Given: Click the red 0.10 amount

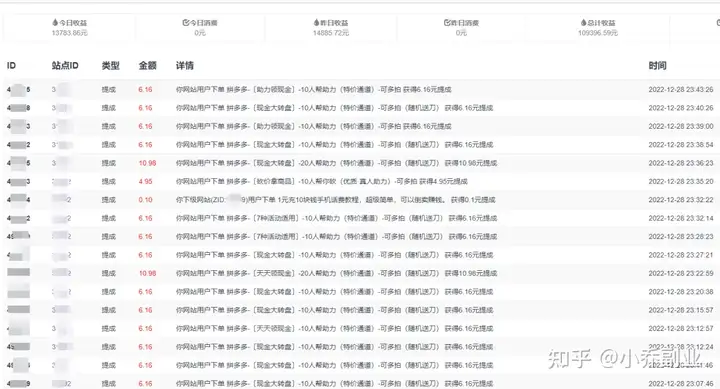Looking at the screenshot, I should click(x=145, y=200).
